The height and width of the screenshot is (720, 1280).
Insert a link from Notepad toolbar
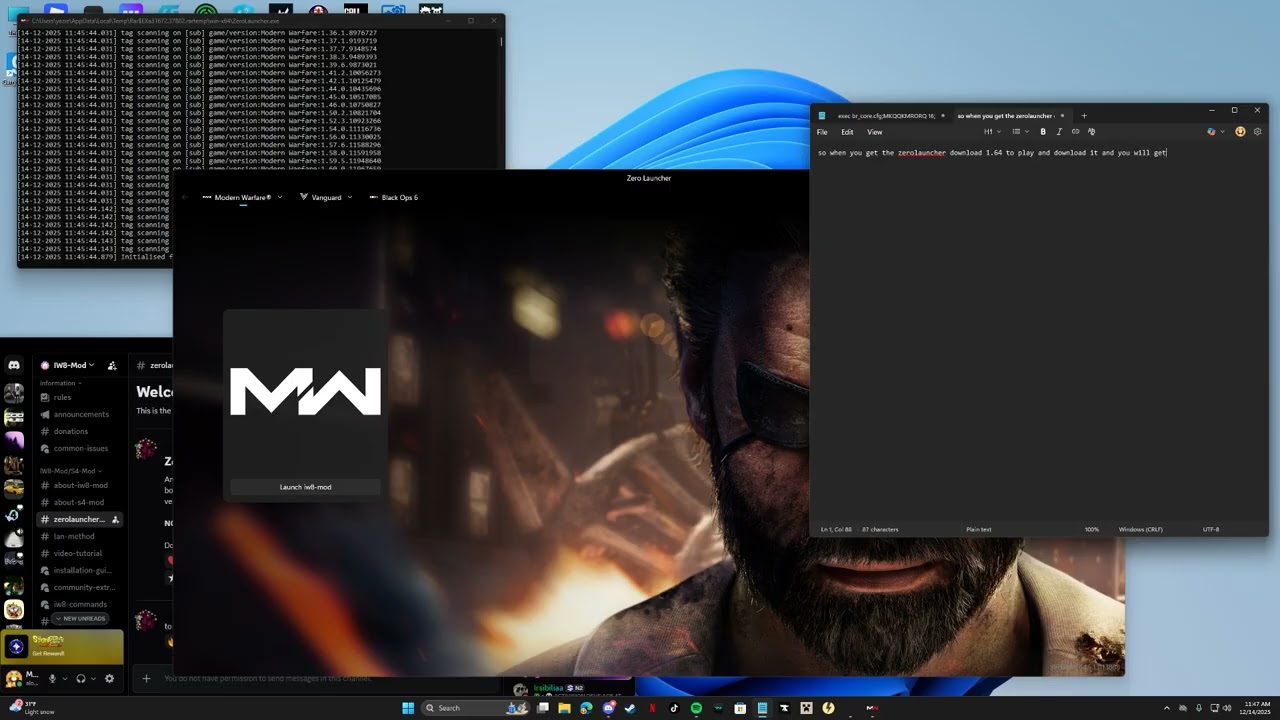[1075, 131]
